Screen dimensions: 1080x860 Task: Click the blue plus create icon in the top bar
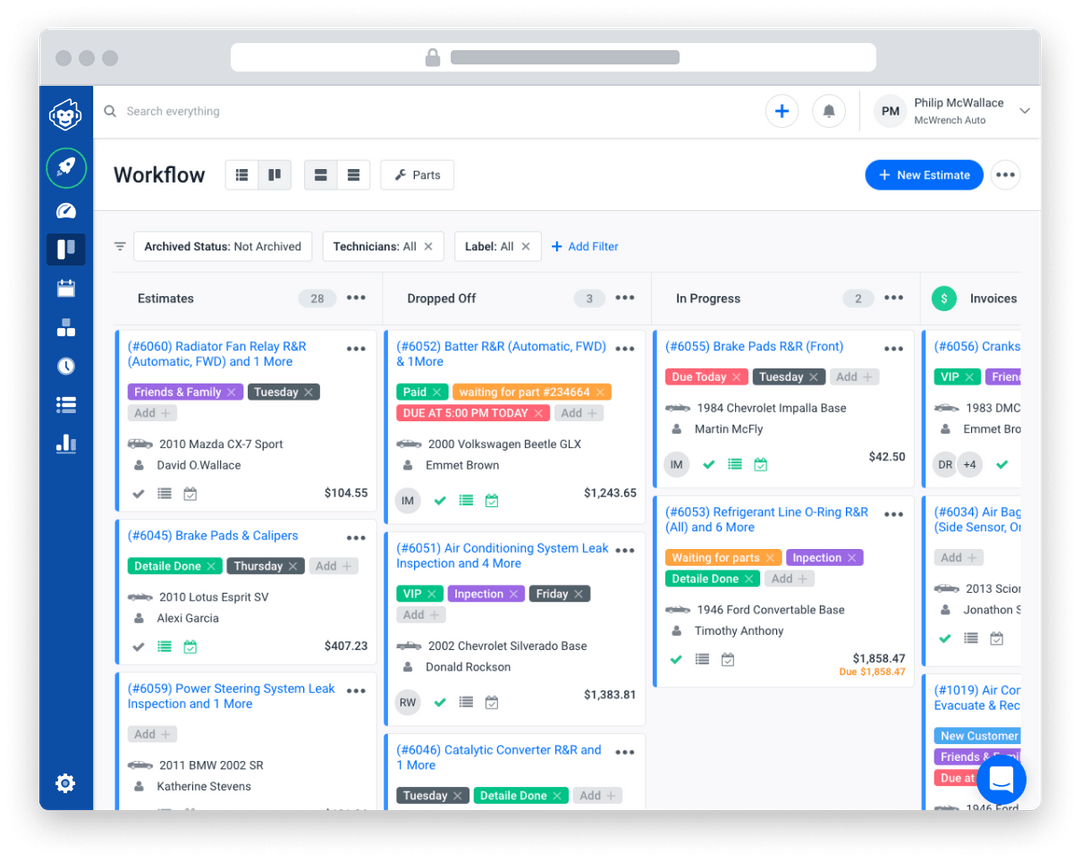point(781,110)
